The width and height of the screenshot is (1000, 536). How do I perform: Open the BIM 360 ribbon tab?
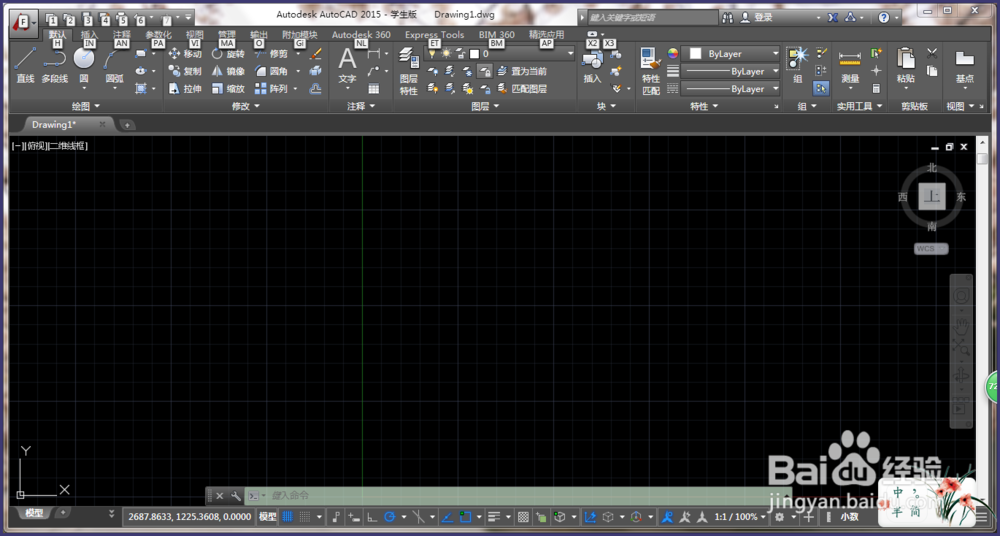click(497, 35)
